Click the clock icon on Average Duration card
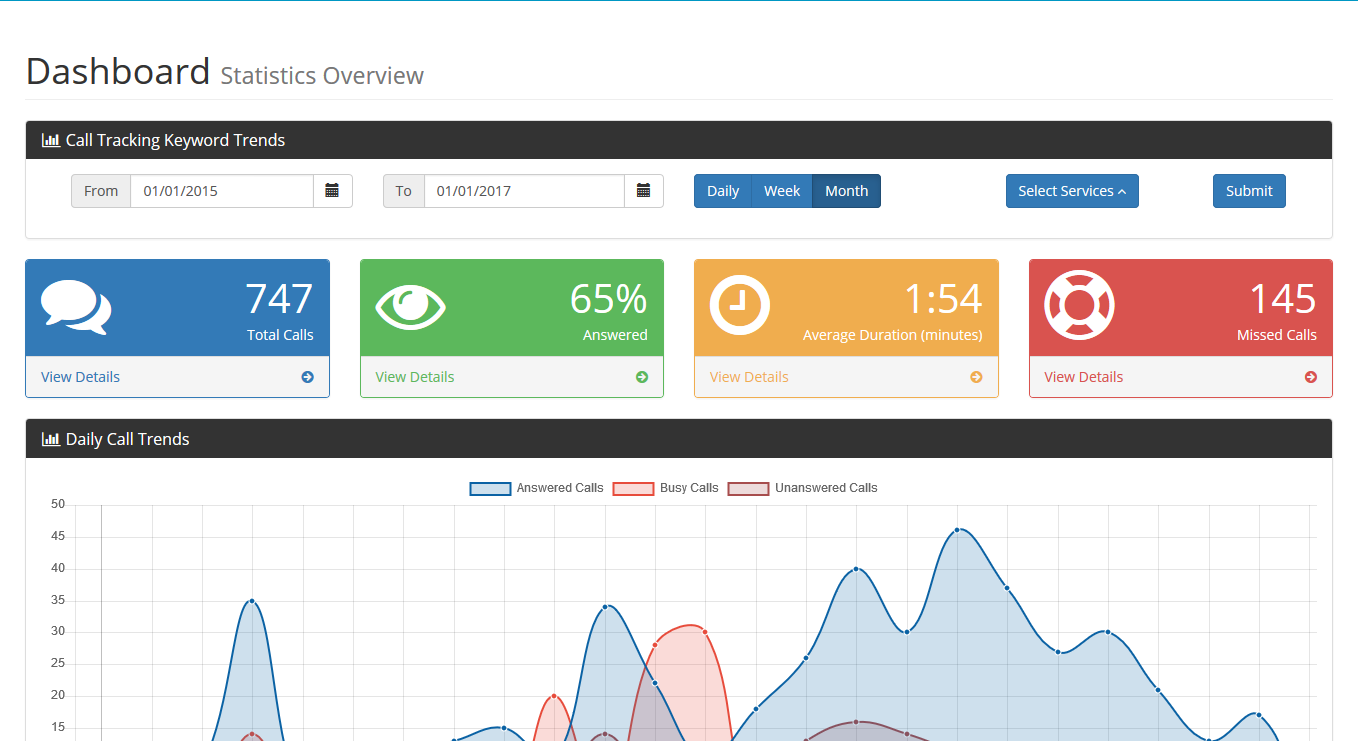This screenshot has height=741, width=1358. (x=740, y=304)
